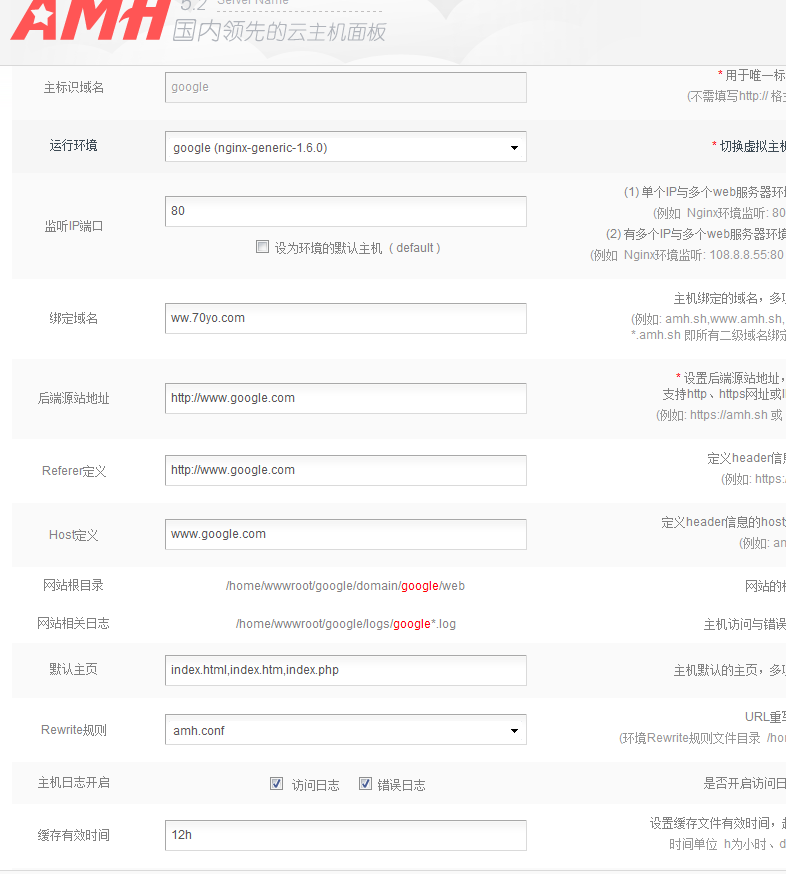This screenshot has width=786, height=874.
Task: Click the disabled 主标识域名 google field
Action: pyautogui.click(x=345, y=87)
